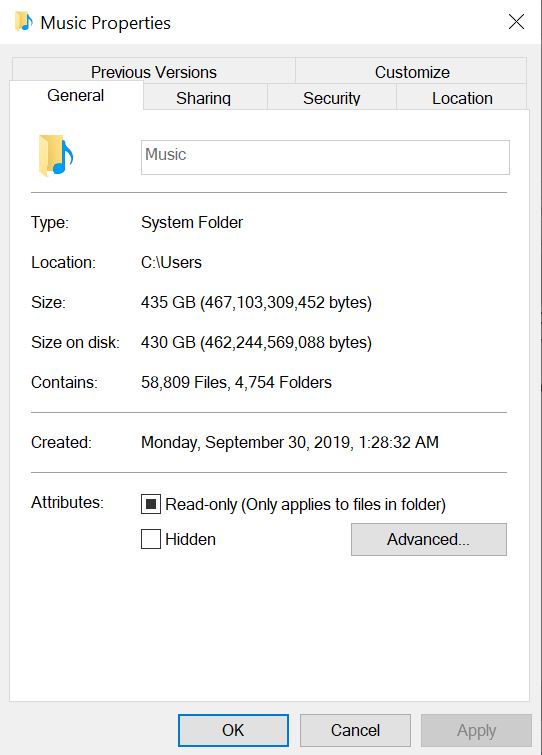Enable the Hidden attribute checkbox
The height and width of the screenshot is (755, 542).
[x=151, y=539]
